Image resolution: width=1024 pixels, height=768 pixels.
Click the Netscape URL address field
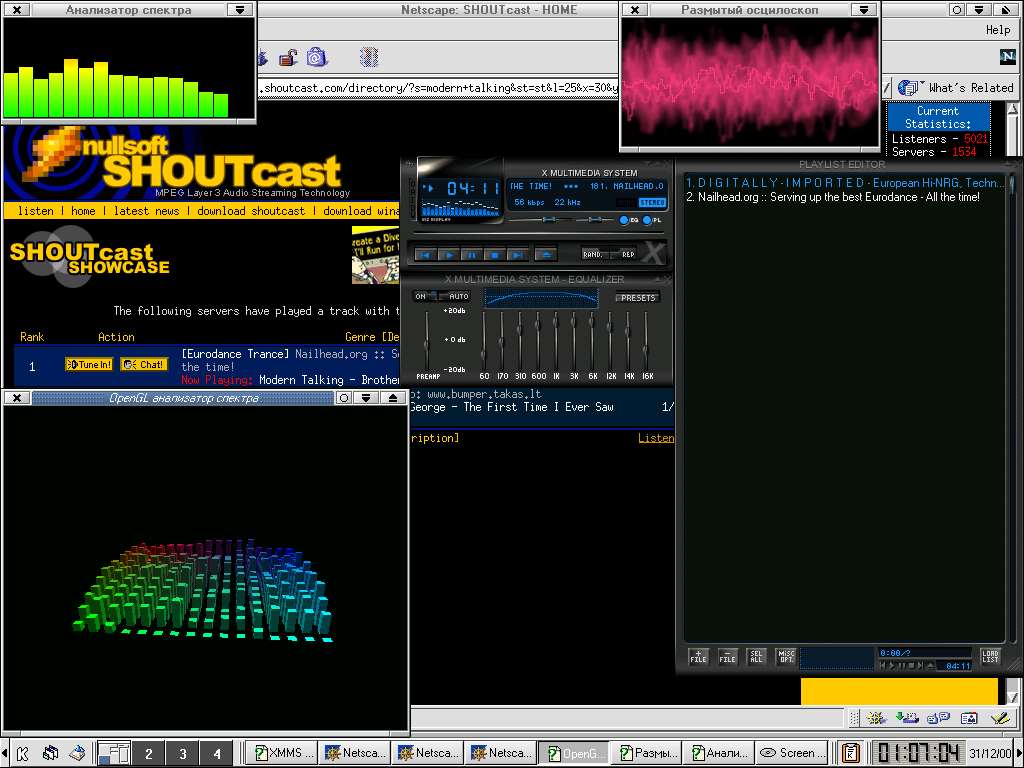pos(438,88)
